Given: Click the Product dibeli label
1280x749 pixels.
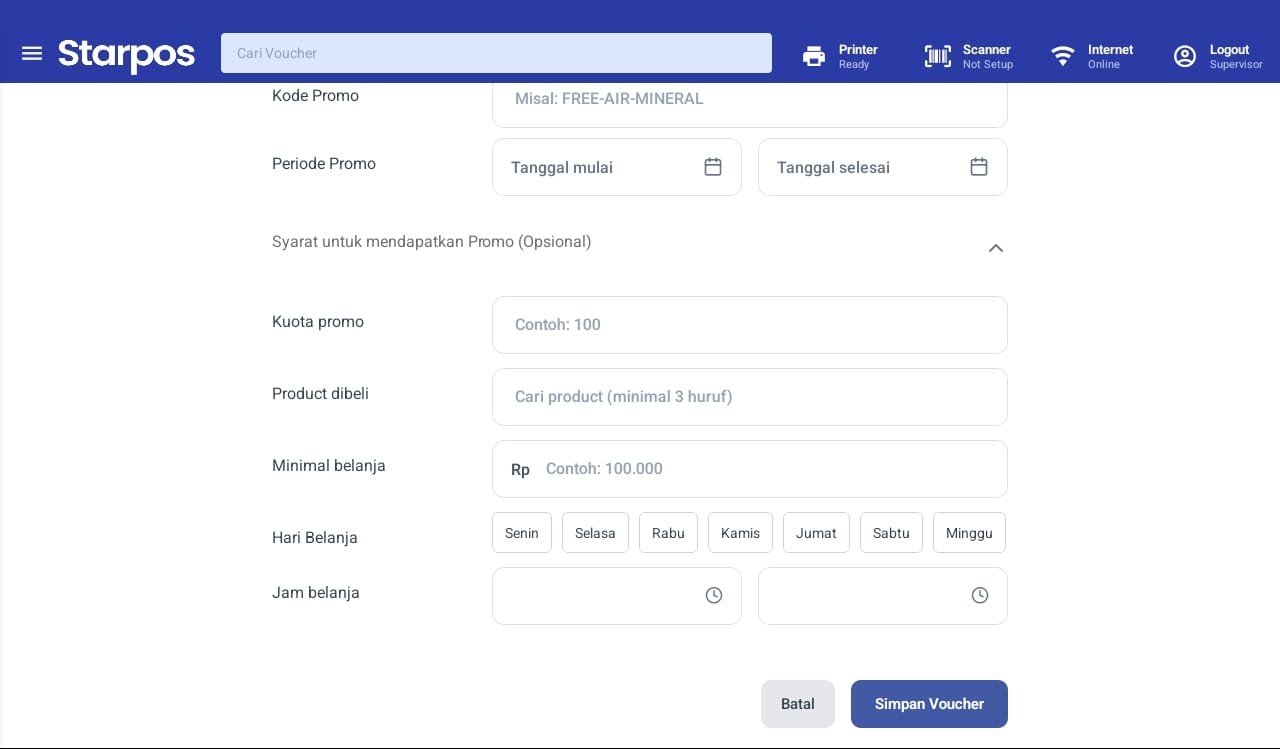Looking at the screenshot, I should point(320,394).
